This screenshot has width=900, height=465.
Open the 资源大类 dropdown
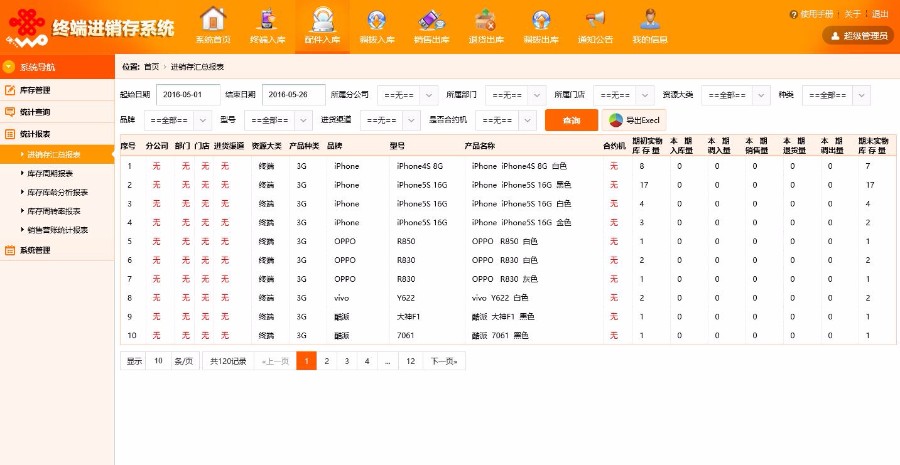pyautogui.click(x=735, y=95)
